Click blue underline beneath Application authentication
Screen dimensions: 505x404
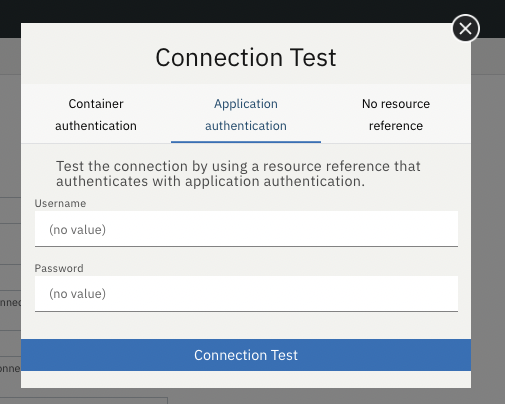(x=246, y=142)
